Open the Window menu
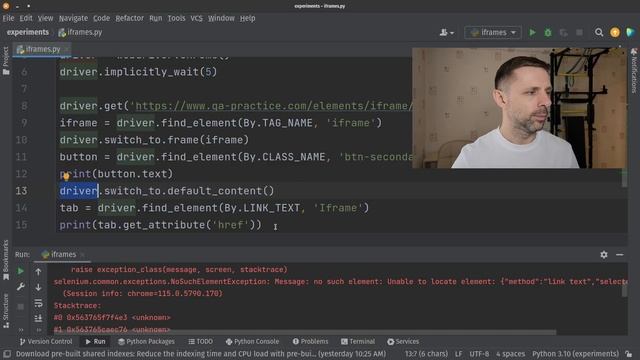 [221, 18]
